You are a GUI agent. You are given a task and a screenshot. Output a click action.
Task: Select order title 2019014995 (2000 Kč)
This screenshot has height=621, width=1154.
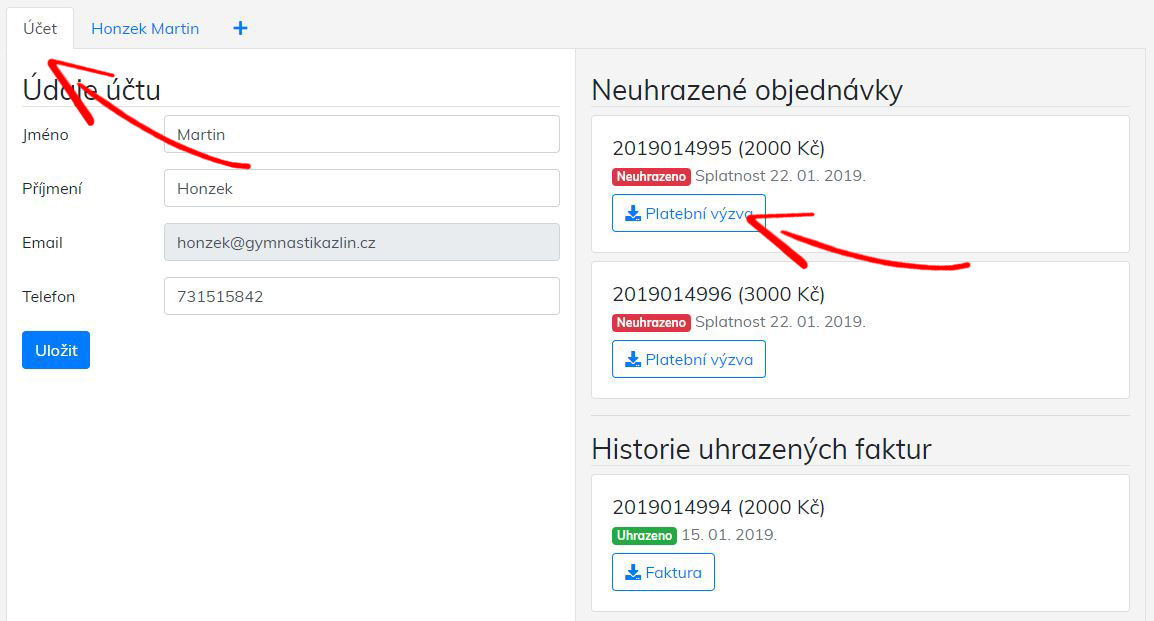[x=718, y=148]
